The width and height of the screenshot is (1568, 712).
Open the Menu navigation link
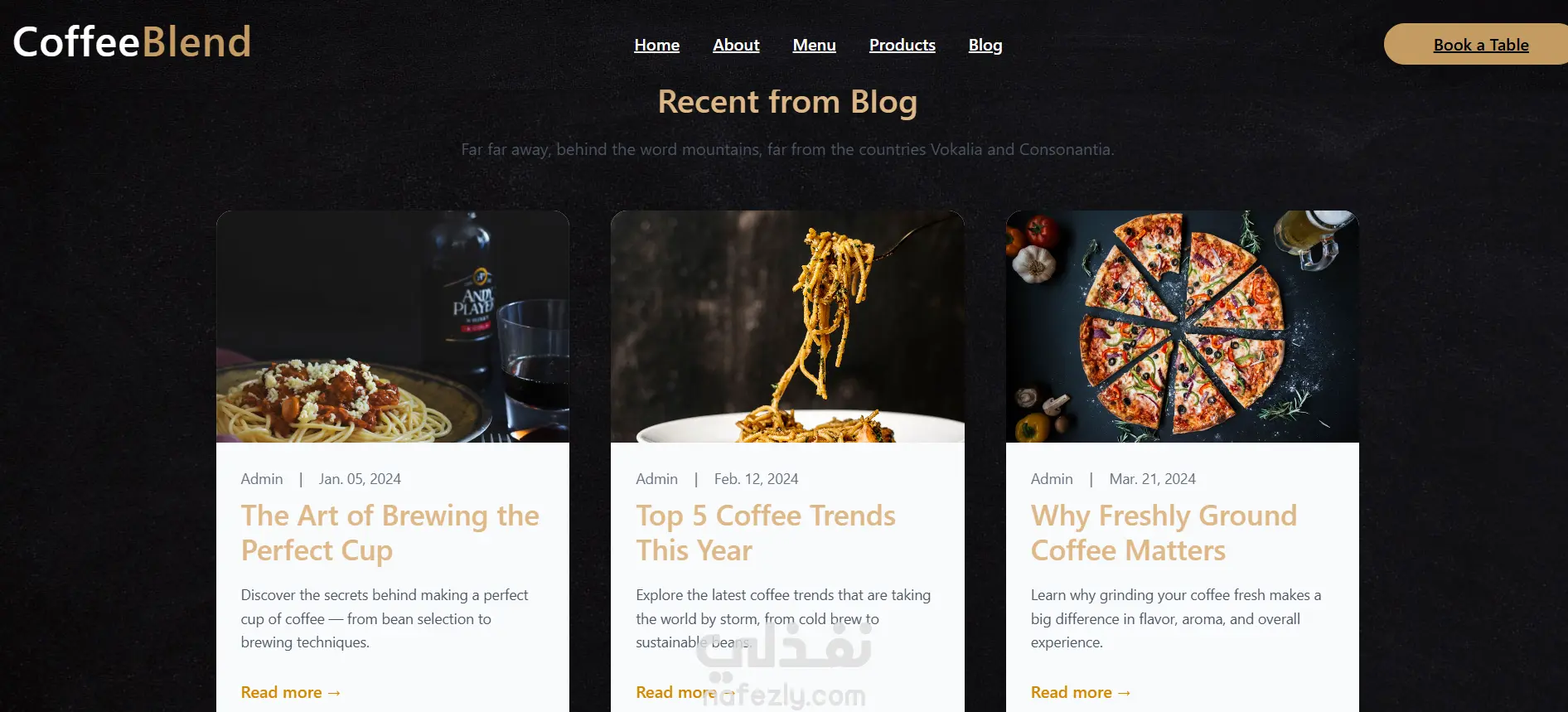[814, 45]
